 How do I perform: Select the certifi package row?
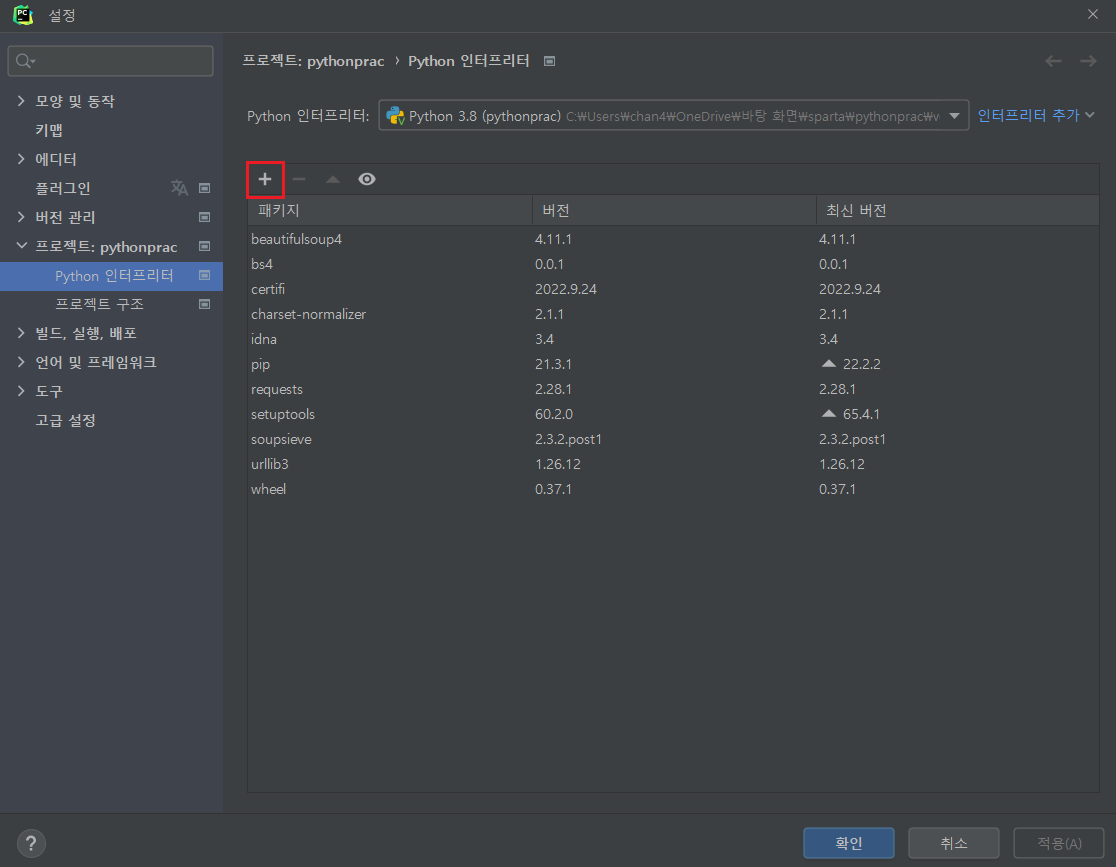(x=673, y=289)
